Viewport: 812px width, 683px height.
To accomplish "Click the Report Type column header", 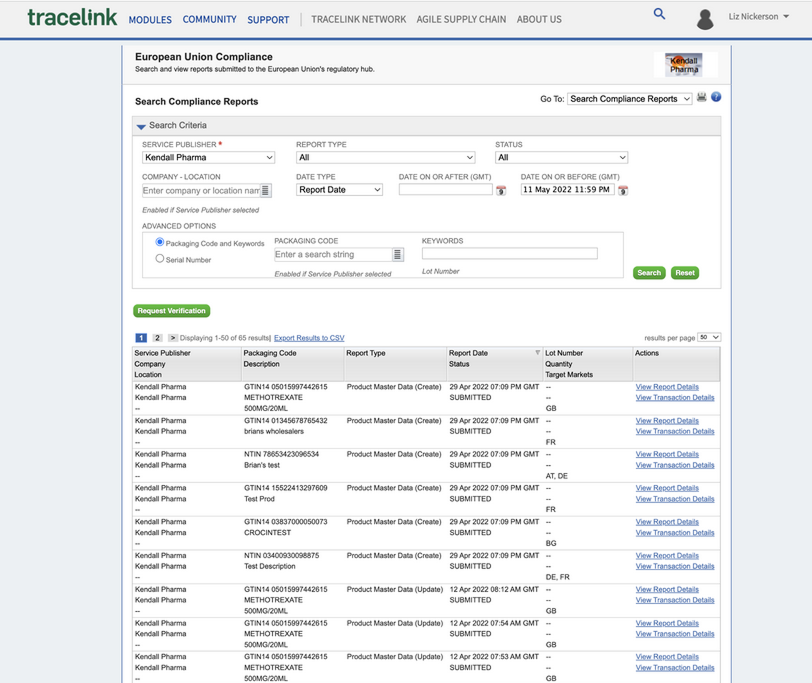I will (366, 353).
